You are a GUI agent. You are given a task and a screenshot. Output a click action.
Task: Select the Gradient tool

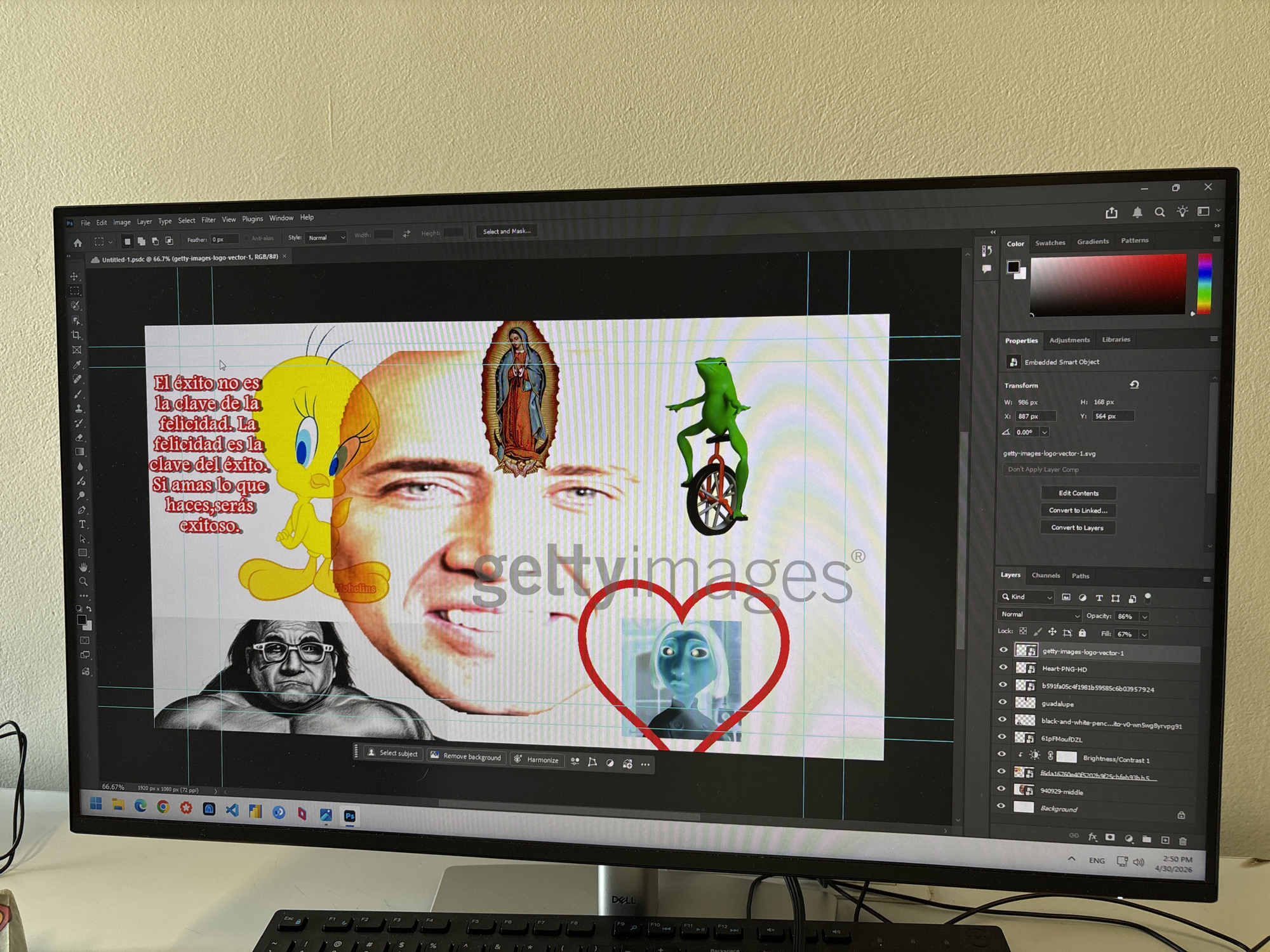[x=80, y=453]
